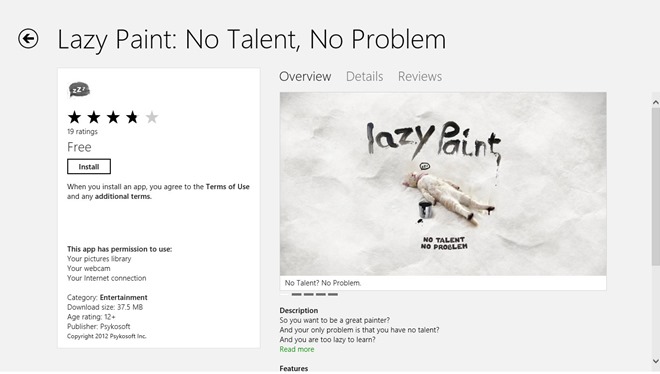
Task: Expand description with Read more
Action: (297, 349)
